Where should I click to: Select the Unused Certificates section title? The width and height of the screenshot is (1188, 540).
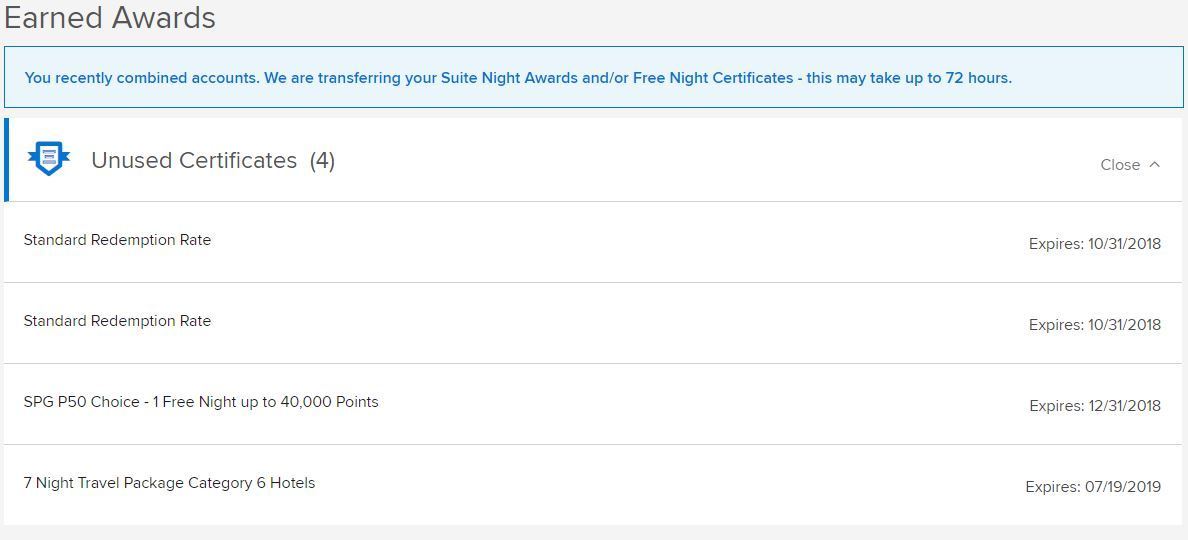[x=194, y=160]
